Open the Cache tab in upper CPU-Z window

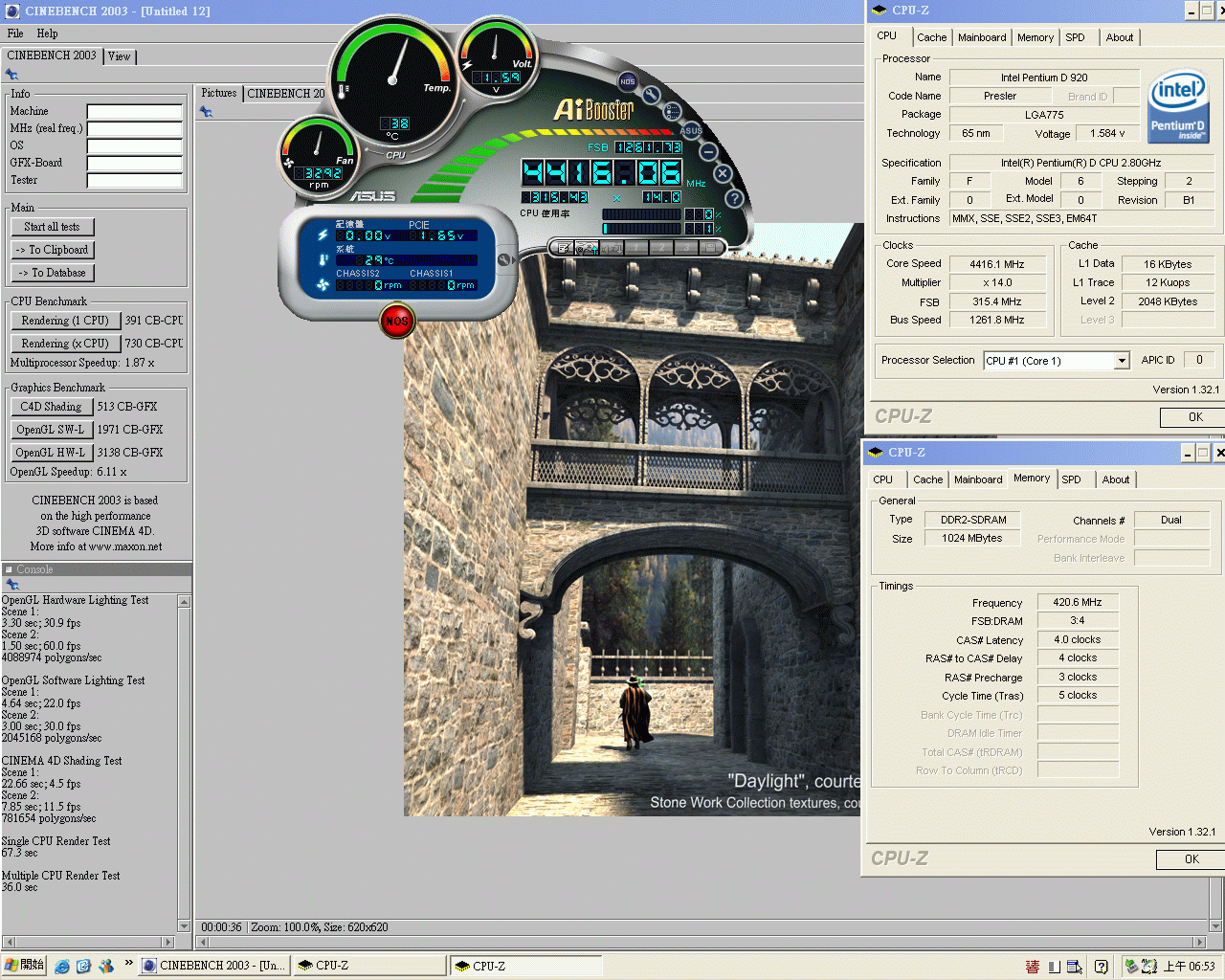(x=931, y=37)
